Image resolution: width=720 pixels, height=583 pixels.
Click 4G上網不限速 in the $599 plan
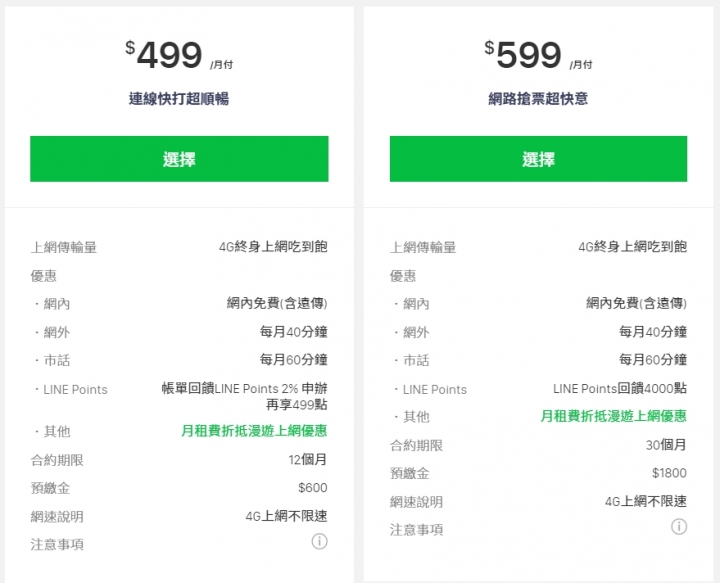(x=646, y=501)
